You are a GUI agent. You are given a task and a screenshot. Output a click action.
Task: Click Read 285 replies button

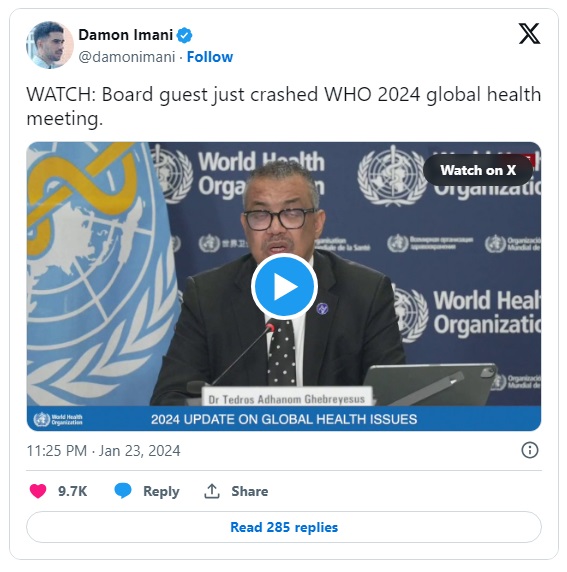pyautogui.click(x=284, y=527)
